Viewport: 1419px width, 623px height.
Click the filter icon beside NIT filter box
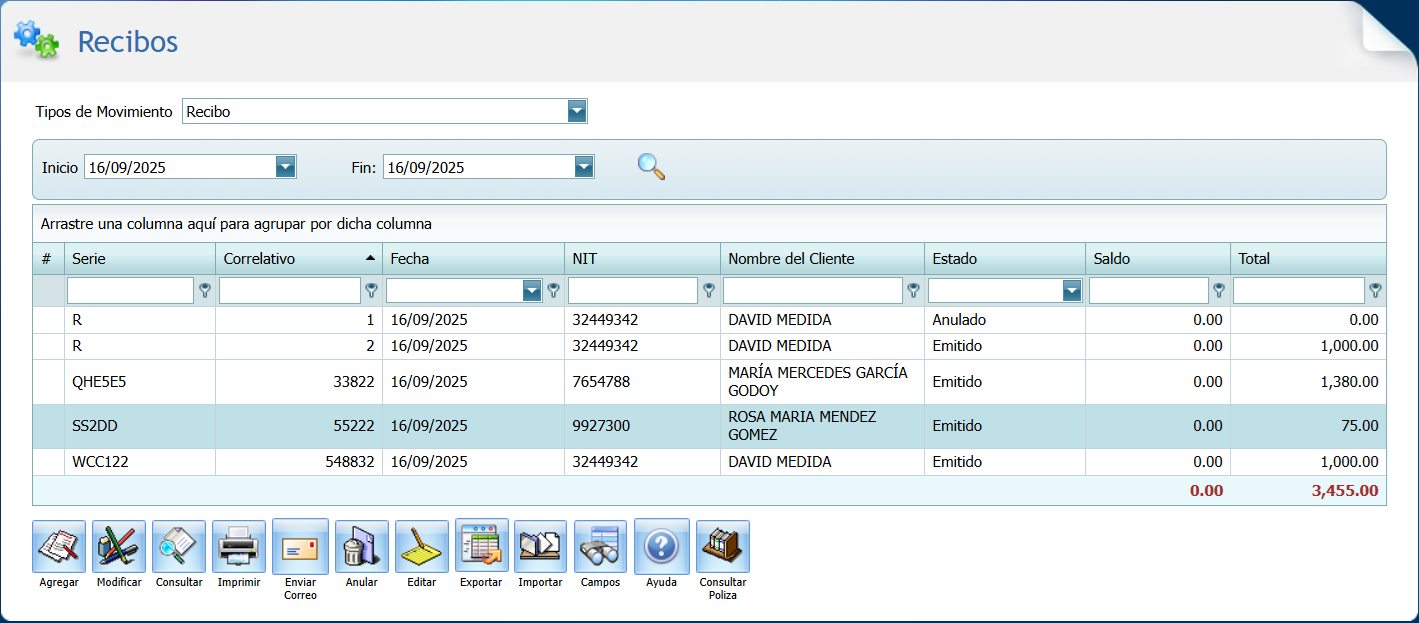pos(709,291)
